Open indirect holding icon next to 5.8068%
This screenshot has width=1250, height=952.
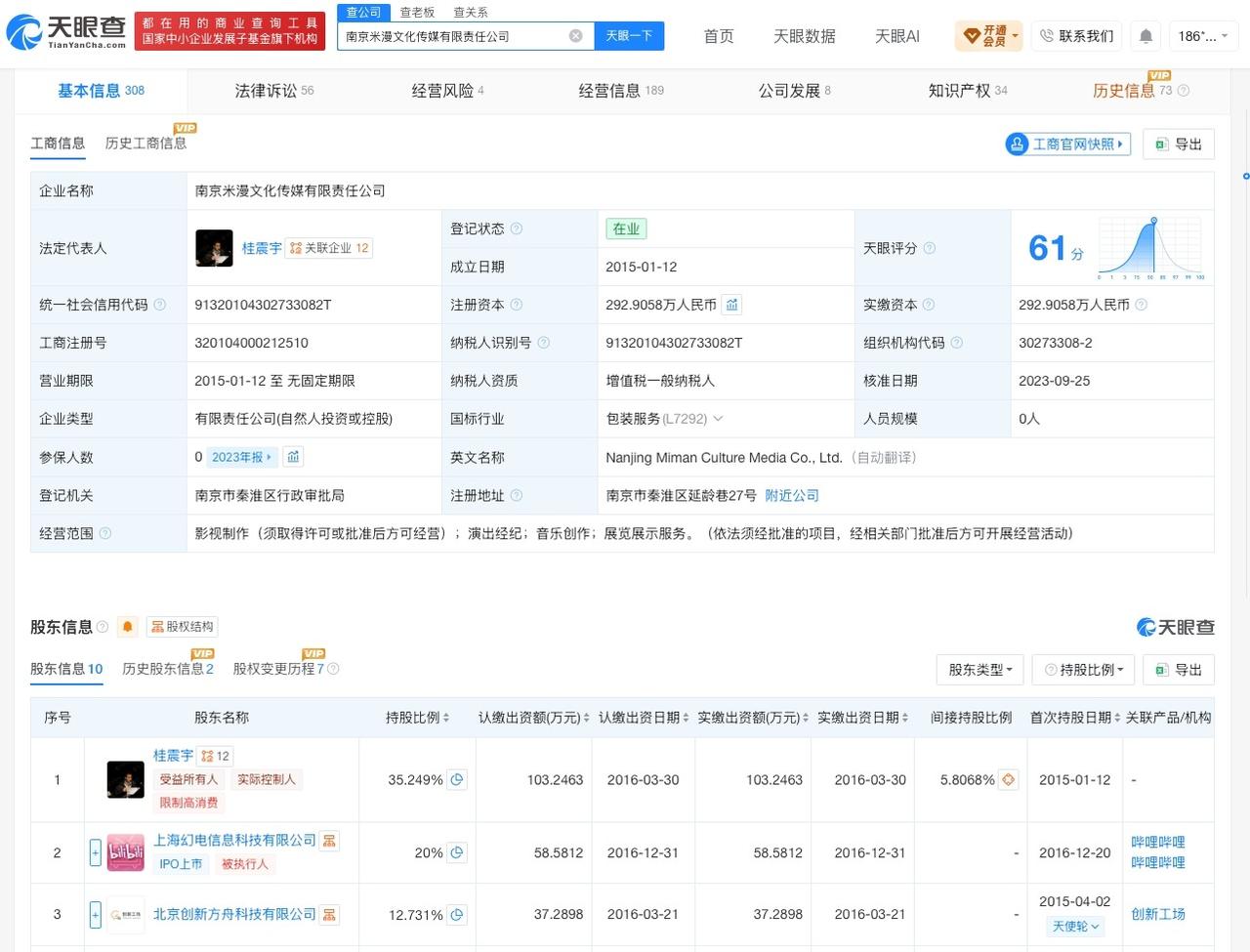pyautogui.click(x=1009, y=779)
